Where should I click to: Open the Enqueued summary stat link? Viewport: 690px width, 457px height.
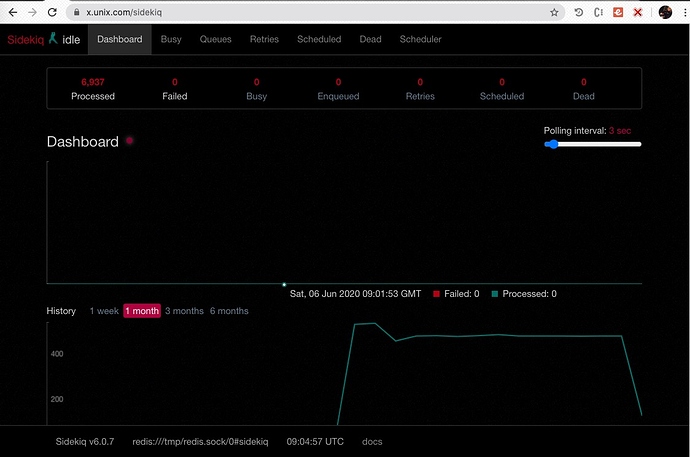coord(338,89)
